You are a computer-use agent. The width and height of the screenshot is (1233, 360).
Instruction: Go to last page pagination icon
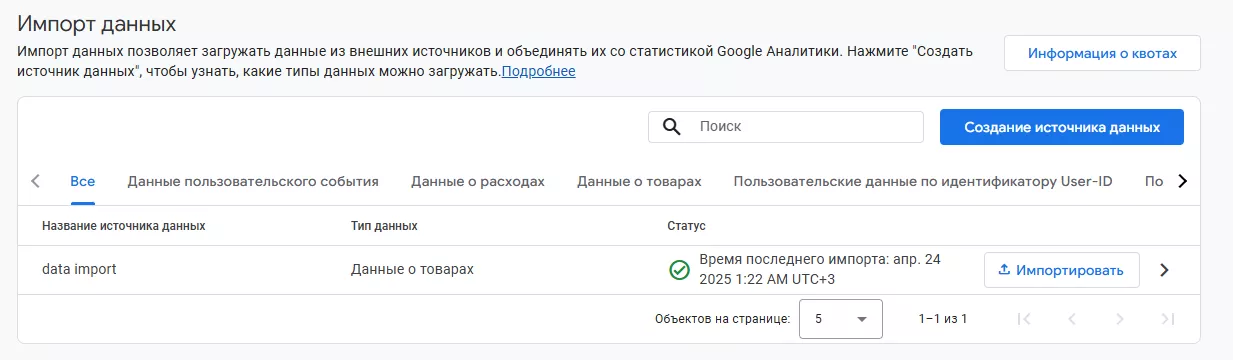tap(1167, 319)
